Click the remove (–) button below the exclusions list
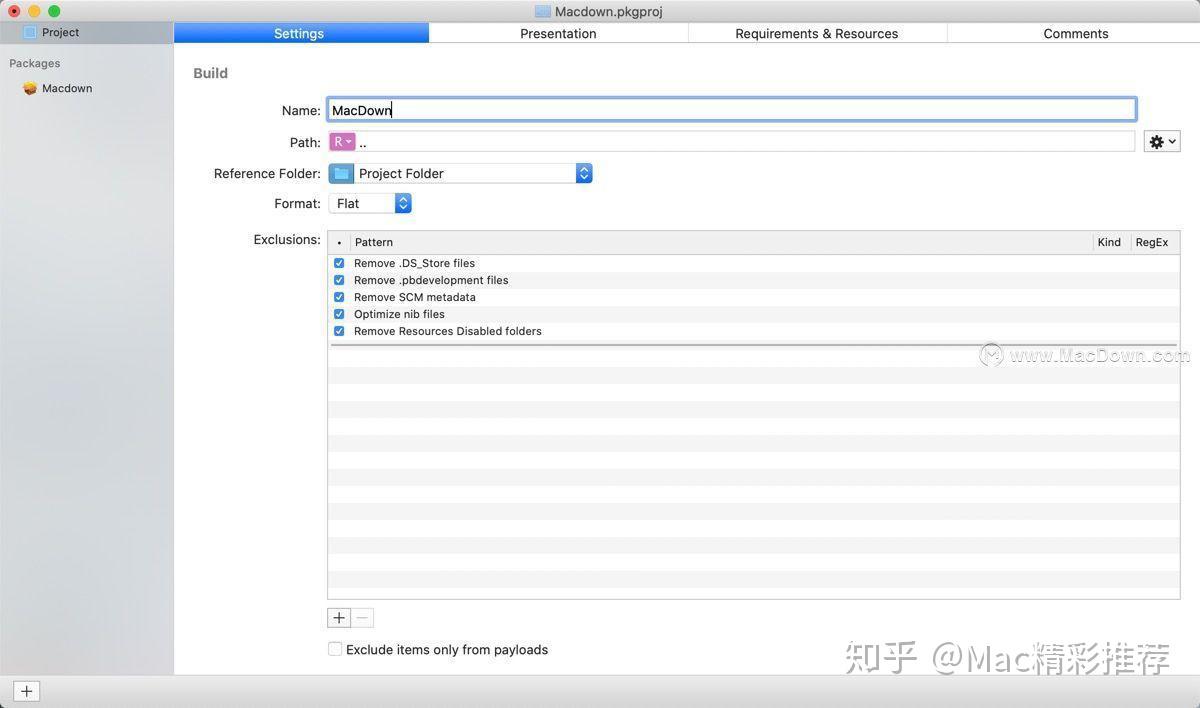1200x708 pixels. (361, 617)
